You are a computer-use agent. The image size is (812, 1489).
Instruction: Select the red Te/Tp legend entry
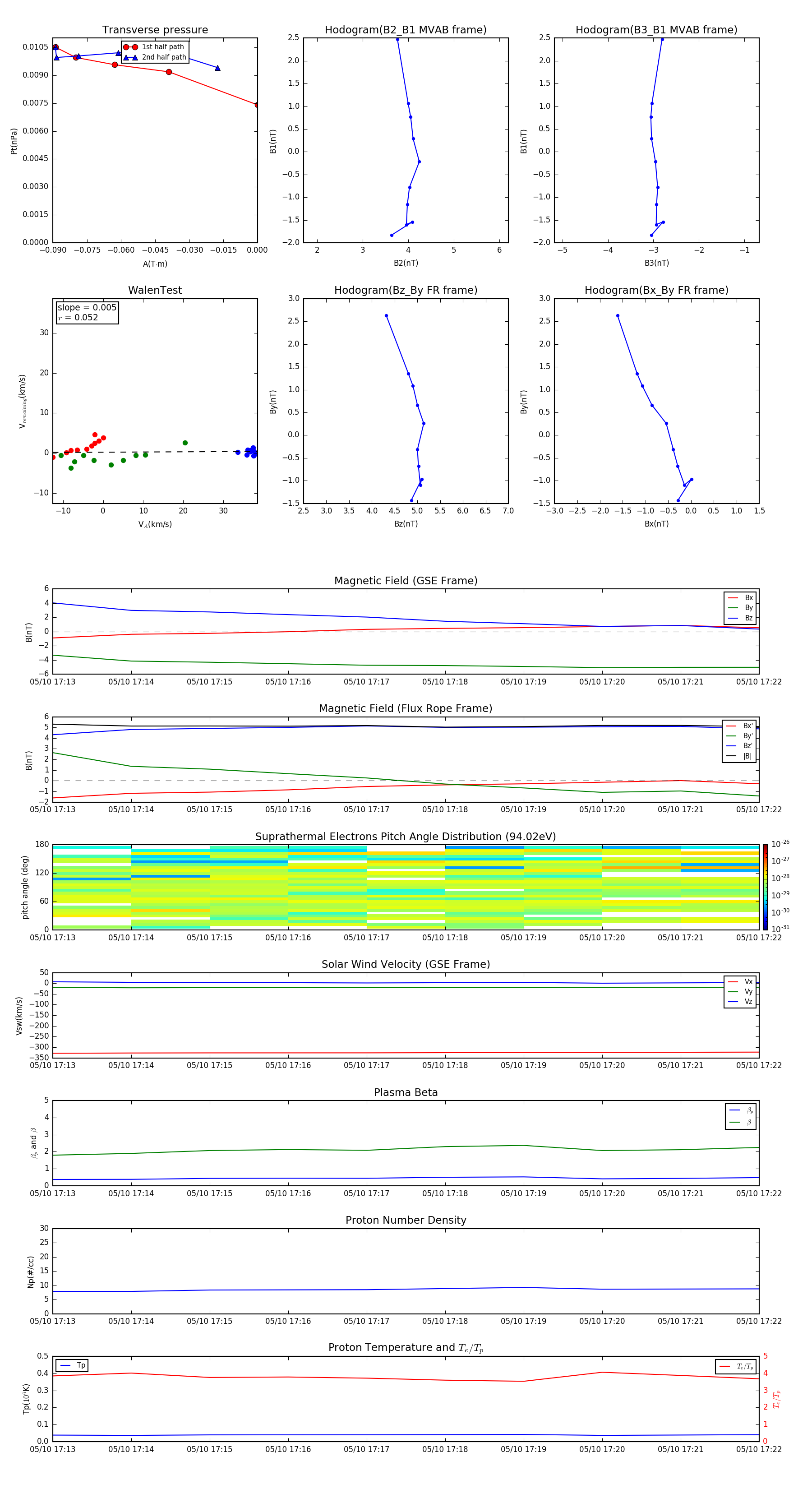coord(737,1366)
